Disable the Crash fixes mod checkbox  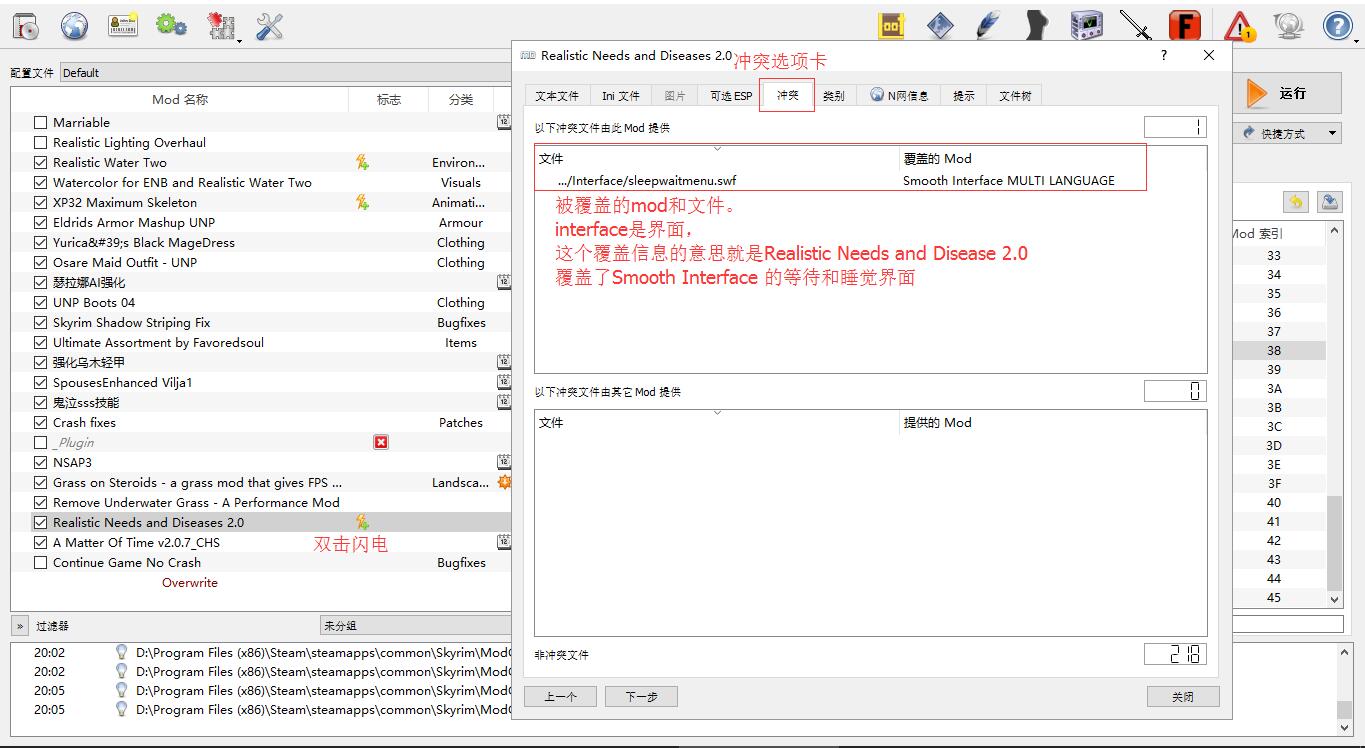[40, 422]
